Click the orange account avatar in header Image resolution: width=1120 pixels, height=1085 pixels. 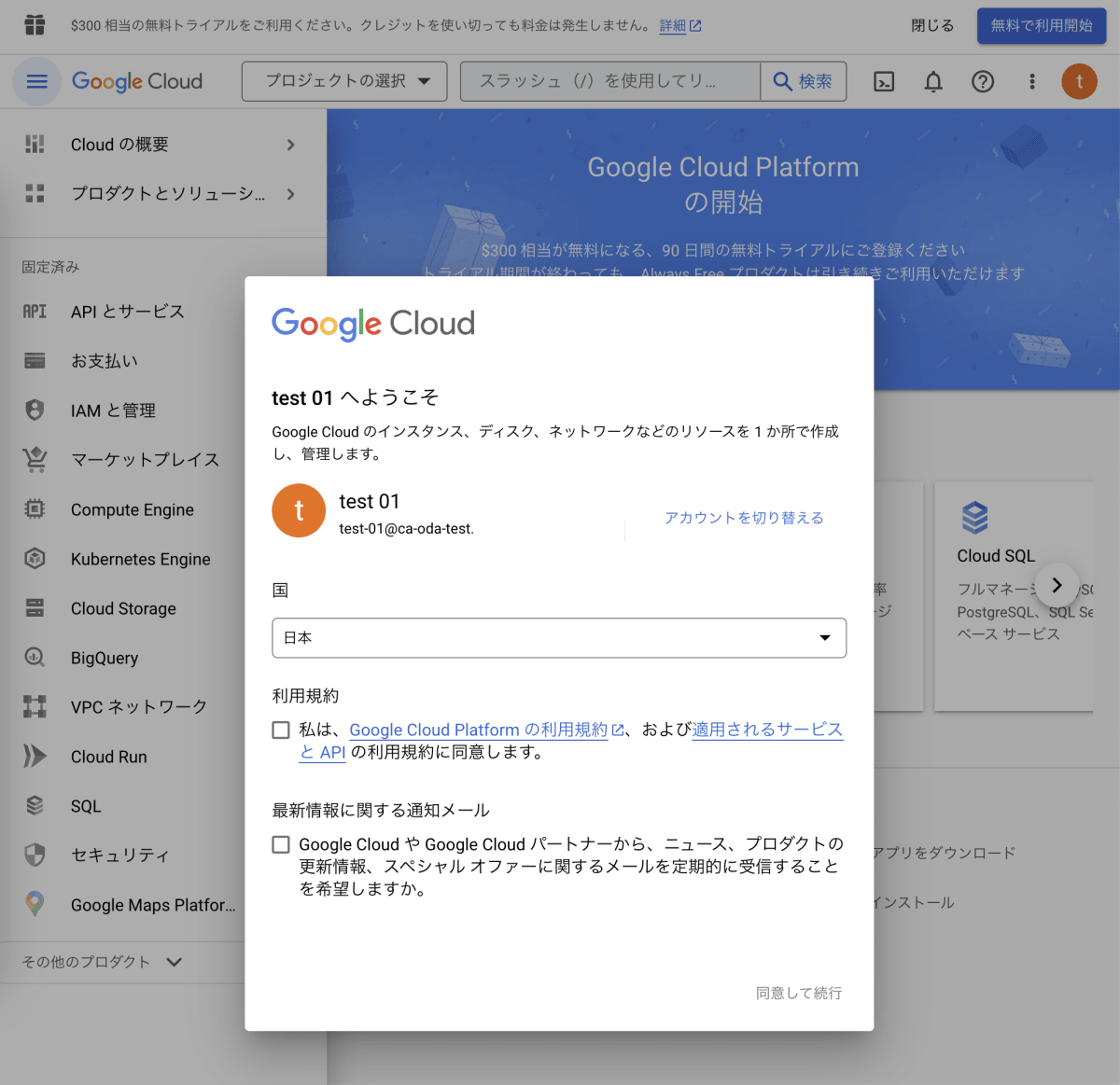tap(1080, 81)
